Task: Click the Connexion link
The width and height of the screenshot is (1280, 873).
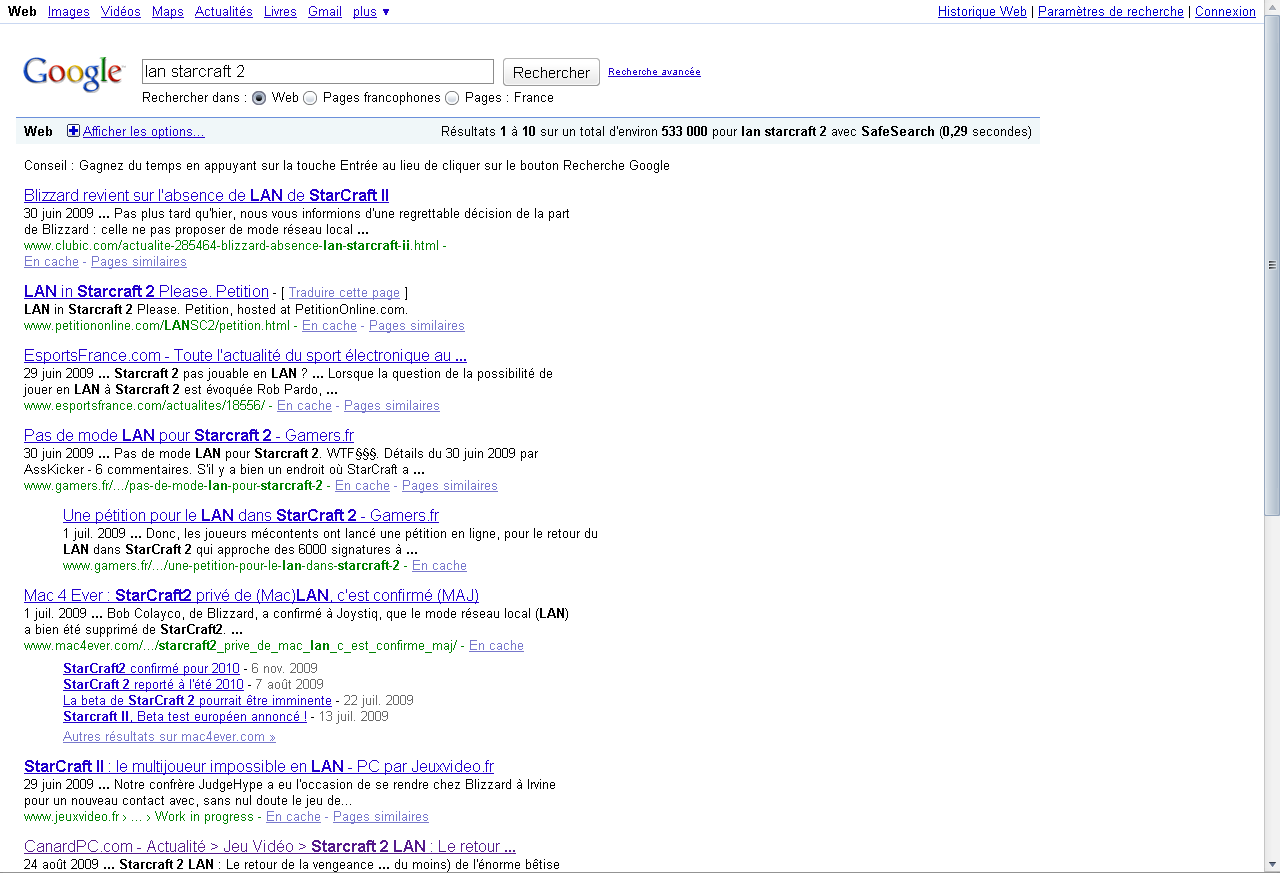Action: [1225, 12]
